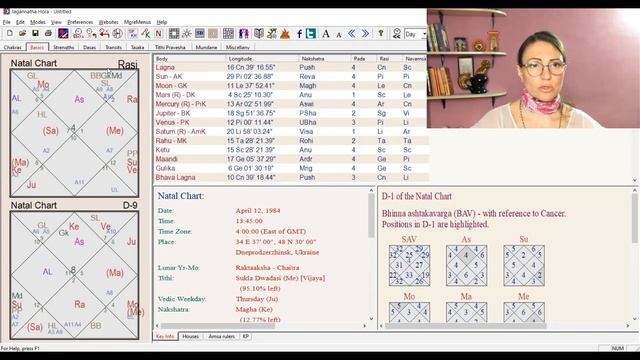Open the Edit menu

pos(20,22)
